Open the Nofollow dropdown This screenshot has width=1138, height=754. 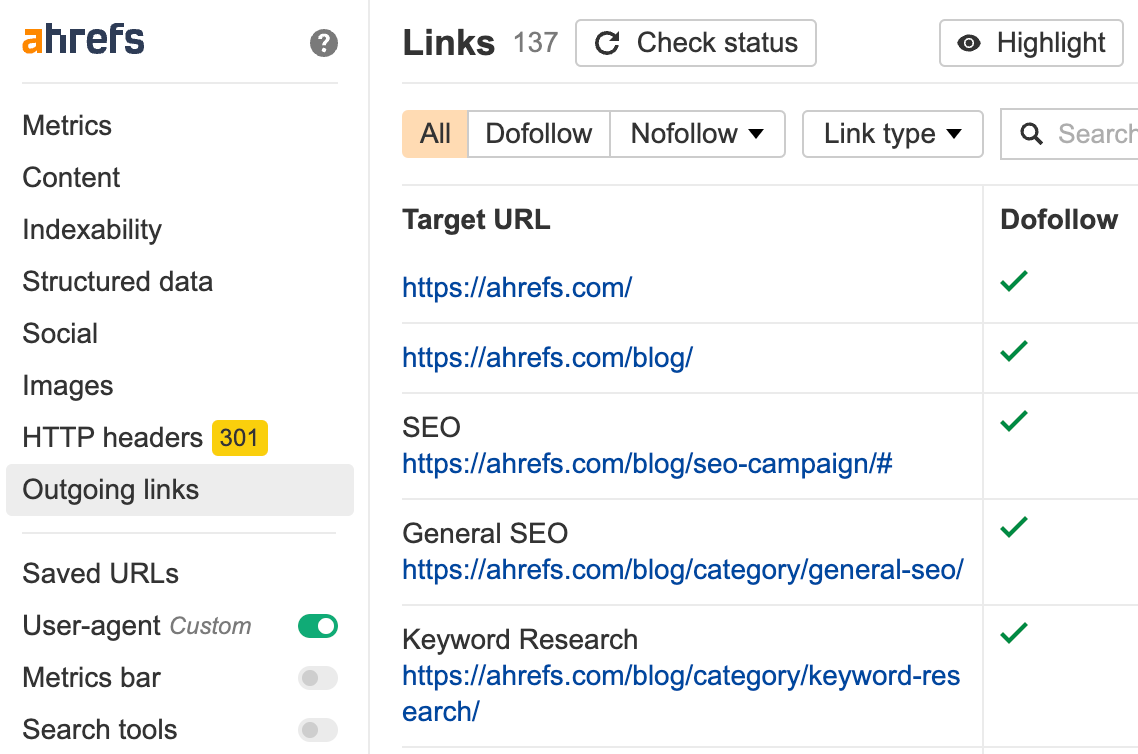[697, 134]
